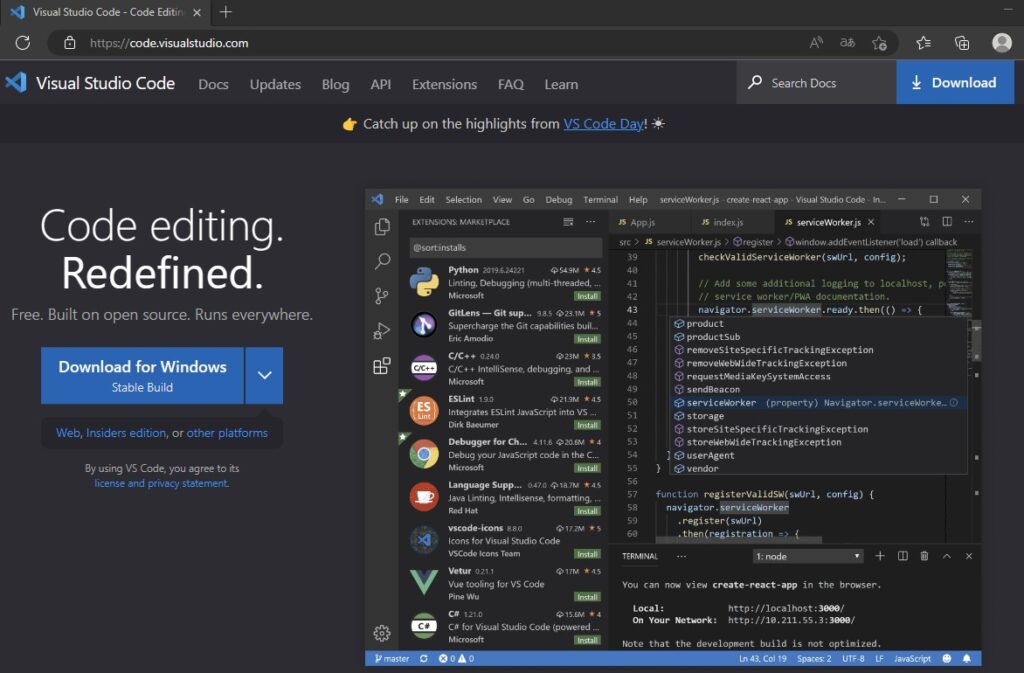Open the browser profile avatar
Image resolution: width=1024 pixels, height=673 pixels.
point(1002,43)
